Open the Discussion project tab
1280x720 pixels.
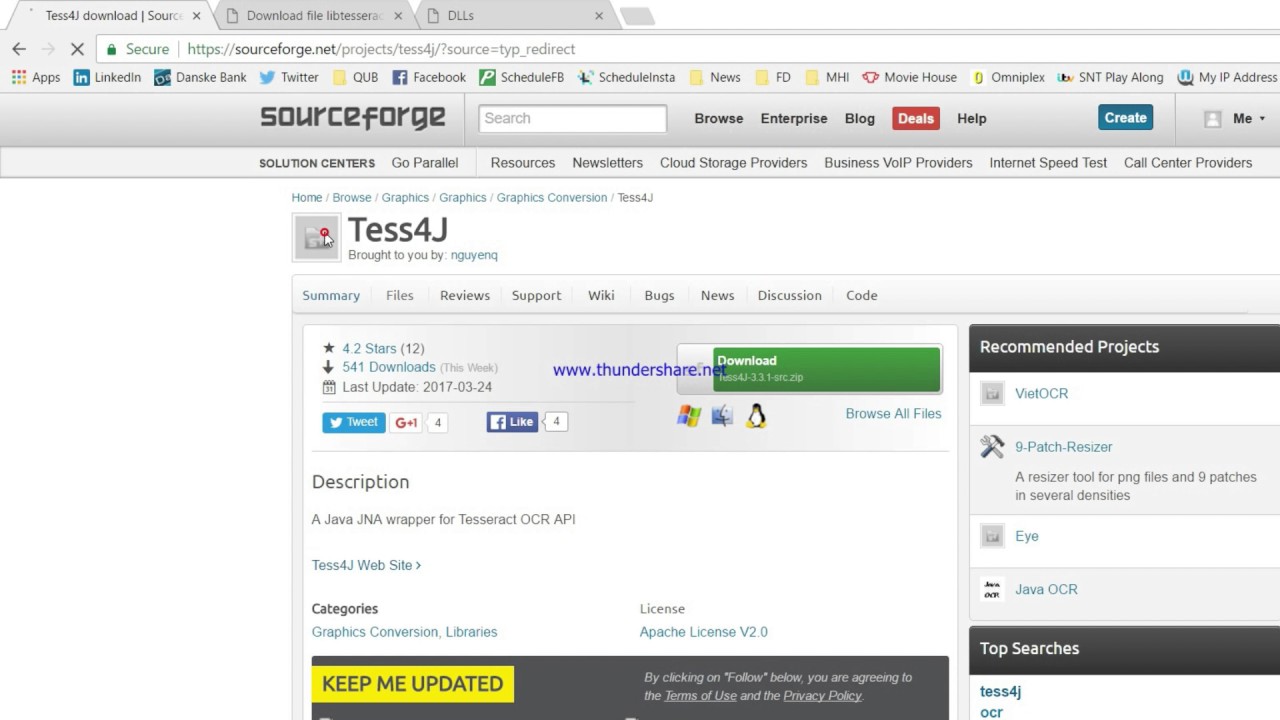pyautogui.click(x=789, y=295)
